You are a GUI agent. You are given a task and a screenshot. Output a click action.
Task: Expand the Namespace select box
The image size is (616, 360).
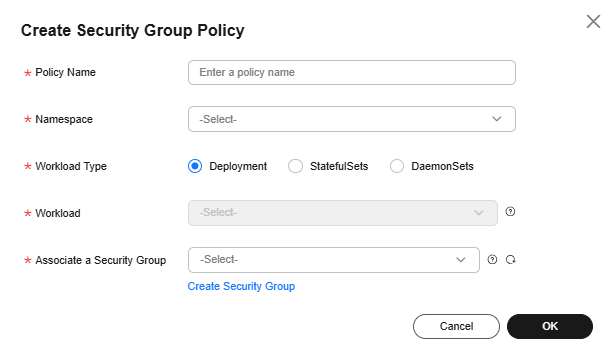click(x=352, y=119)
